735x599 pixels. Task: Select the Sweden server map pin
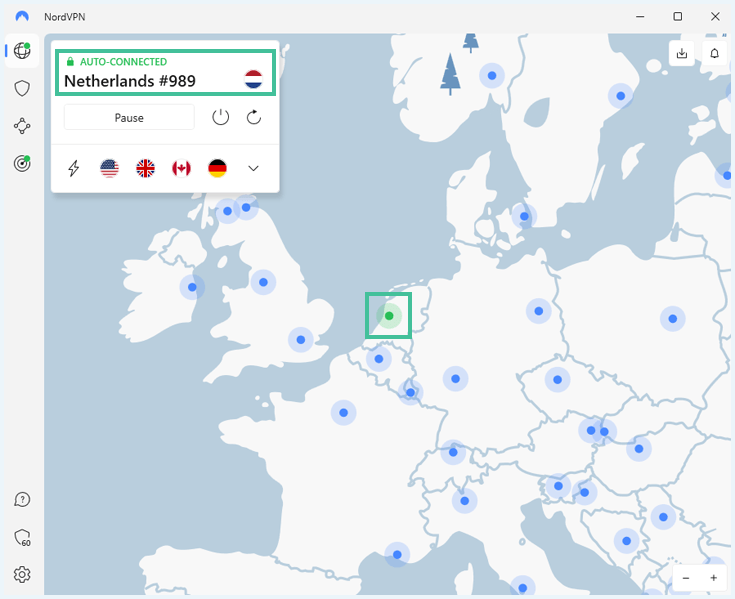coord(621,96)
